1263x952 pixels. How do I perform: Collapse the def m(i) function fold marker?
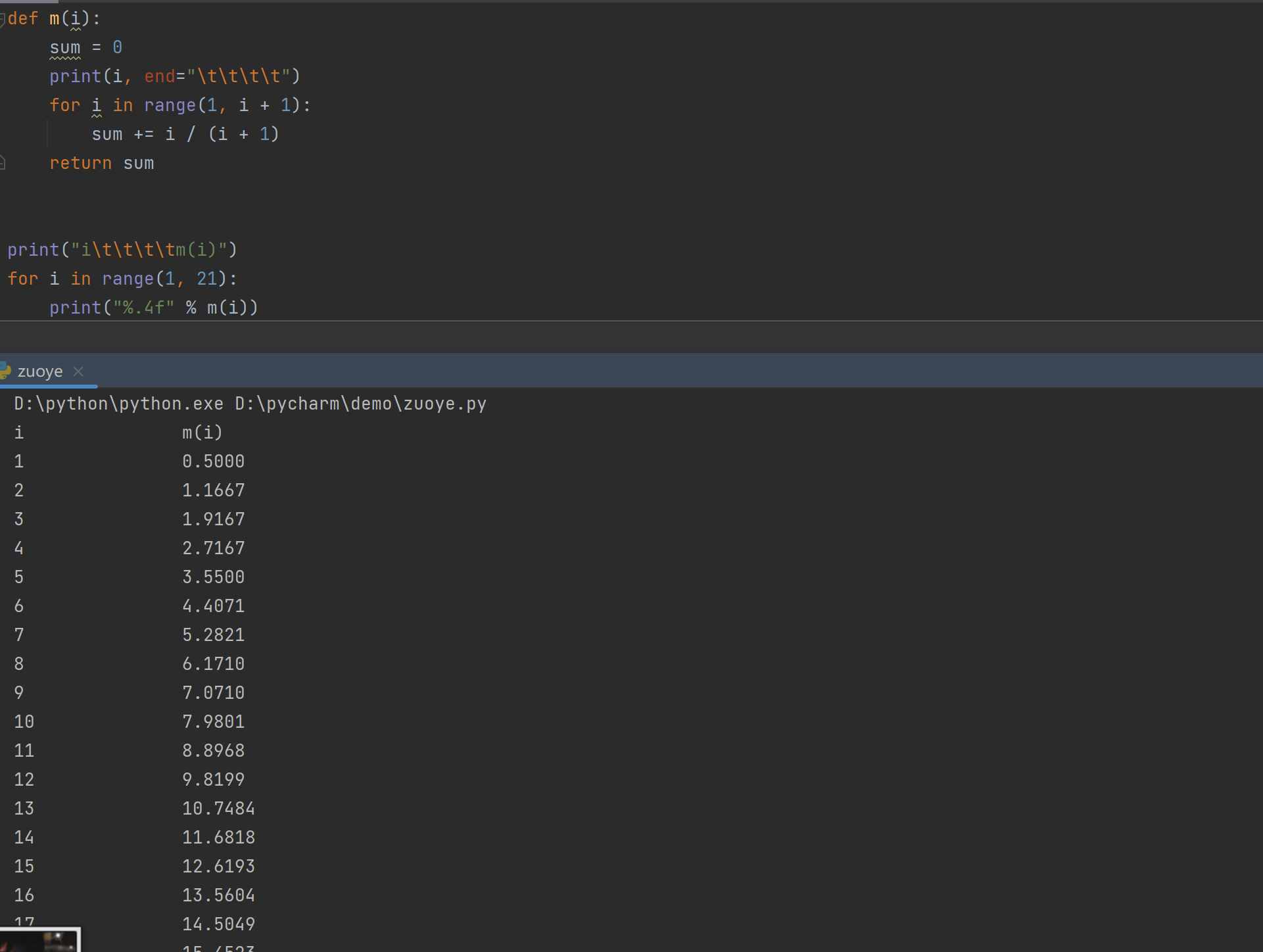coord(3,19)
